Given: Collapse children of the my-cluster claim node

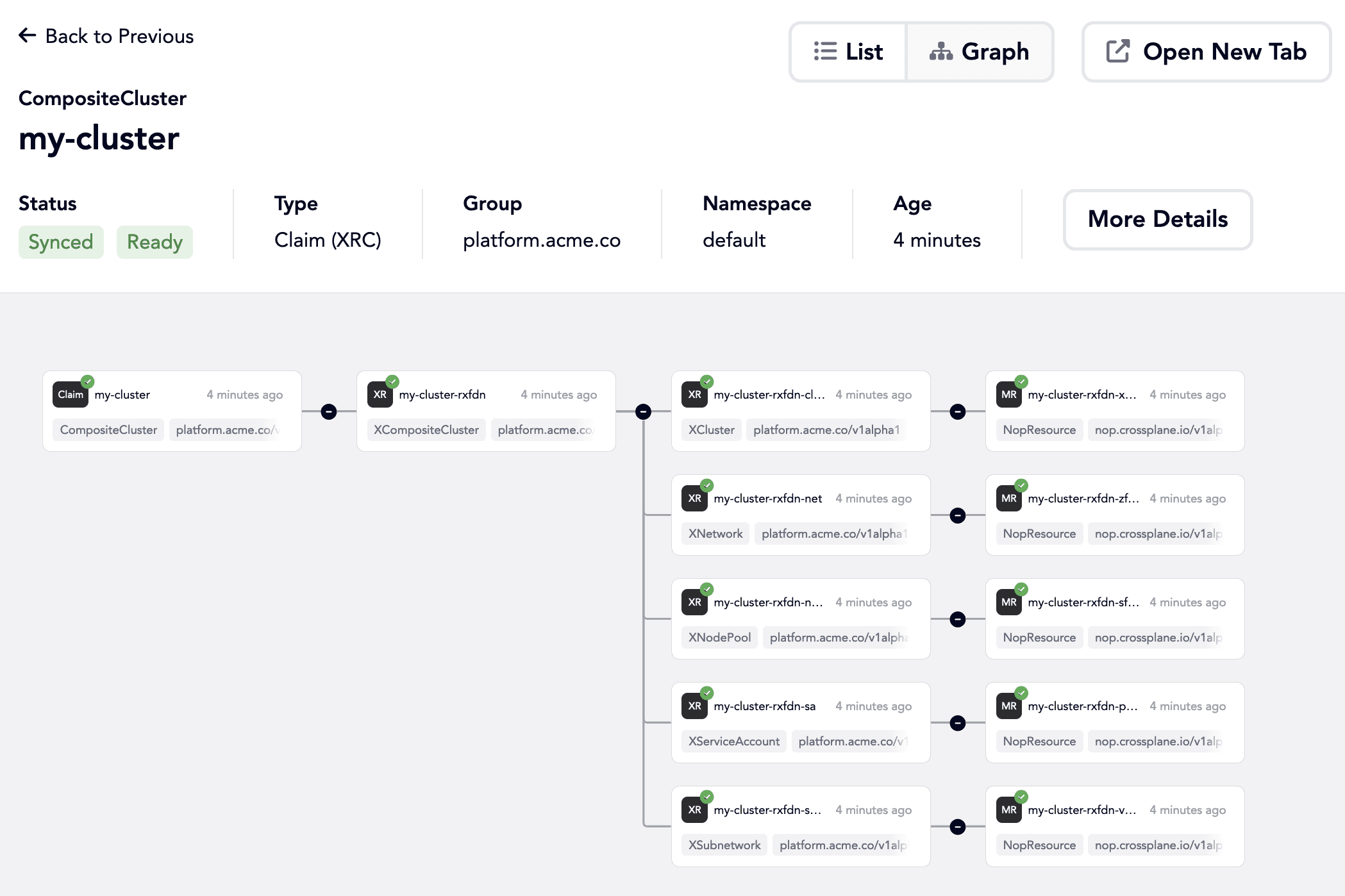Looking at the screenshot, I should 329,411.
